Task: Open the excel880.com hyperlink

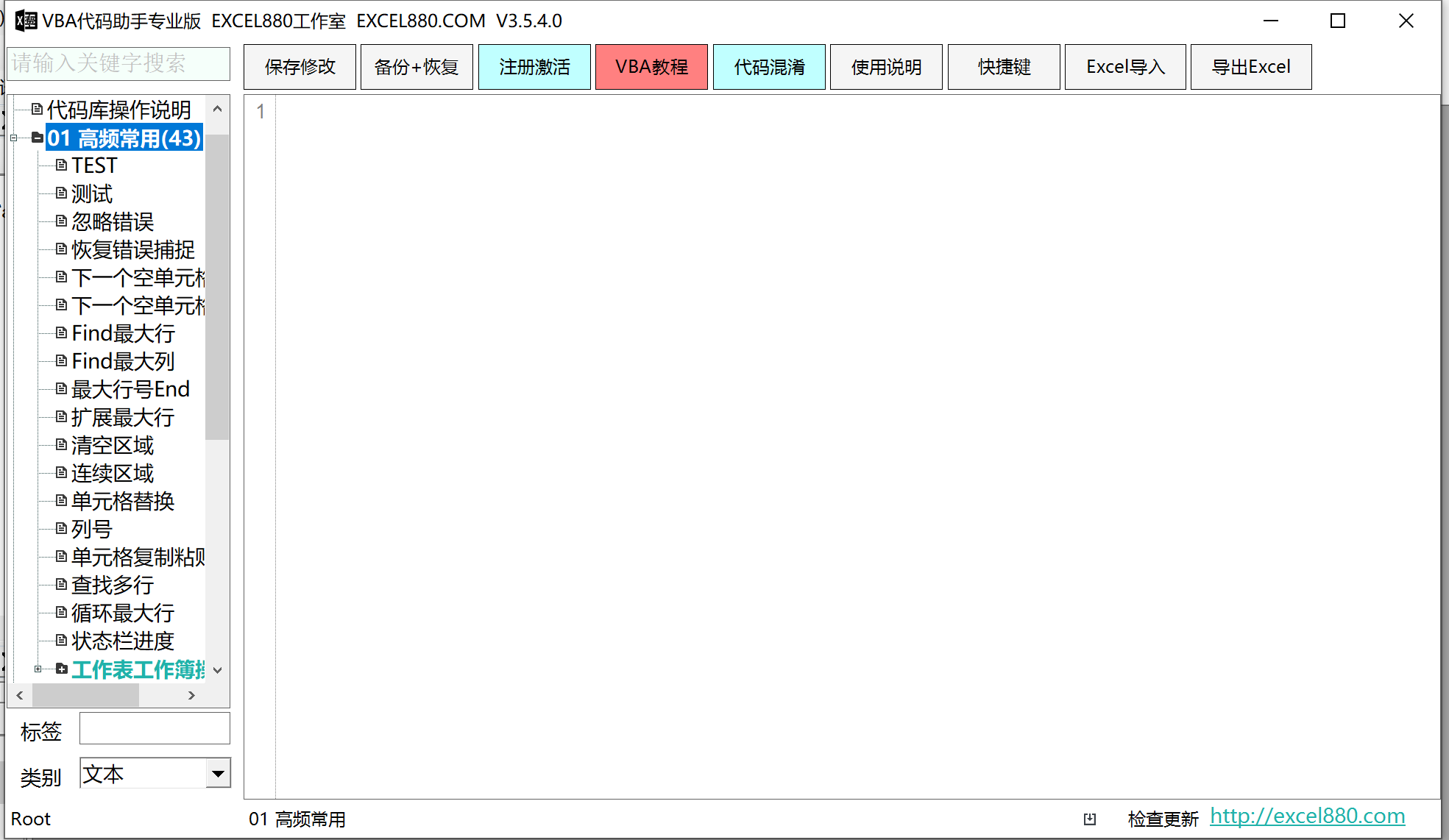Action: pos(1307,816)
